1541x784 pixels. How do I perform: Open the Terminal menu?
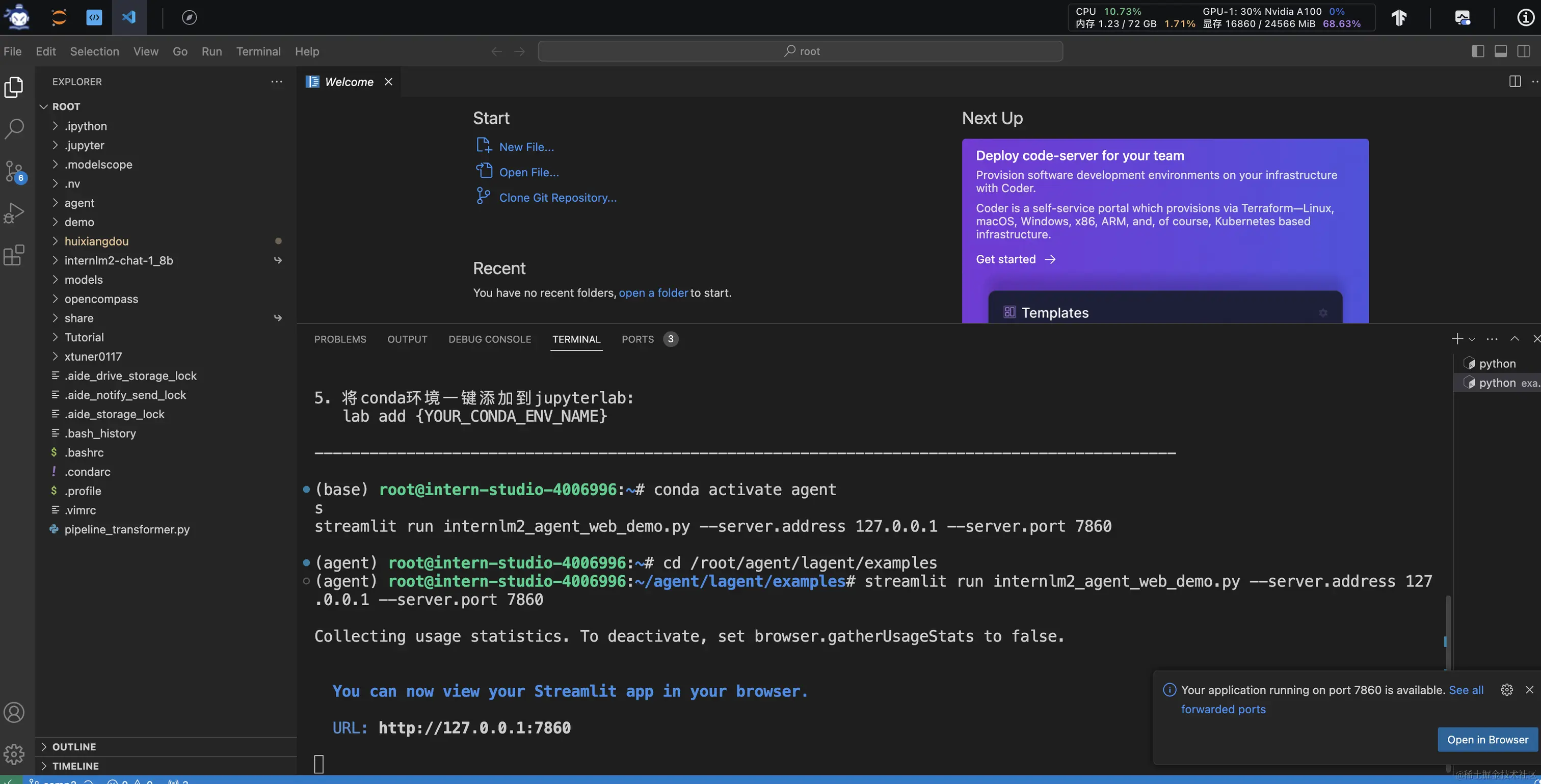258,51
